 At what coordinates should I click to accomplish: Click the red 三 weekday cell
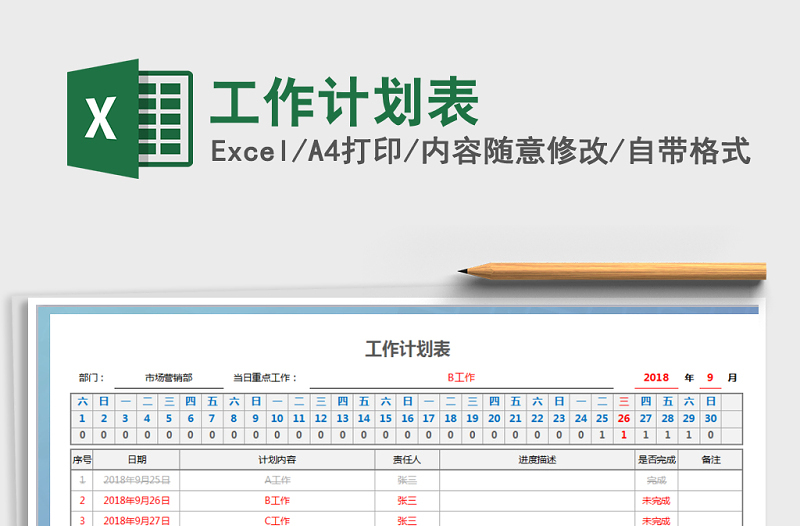point(624,402)
